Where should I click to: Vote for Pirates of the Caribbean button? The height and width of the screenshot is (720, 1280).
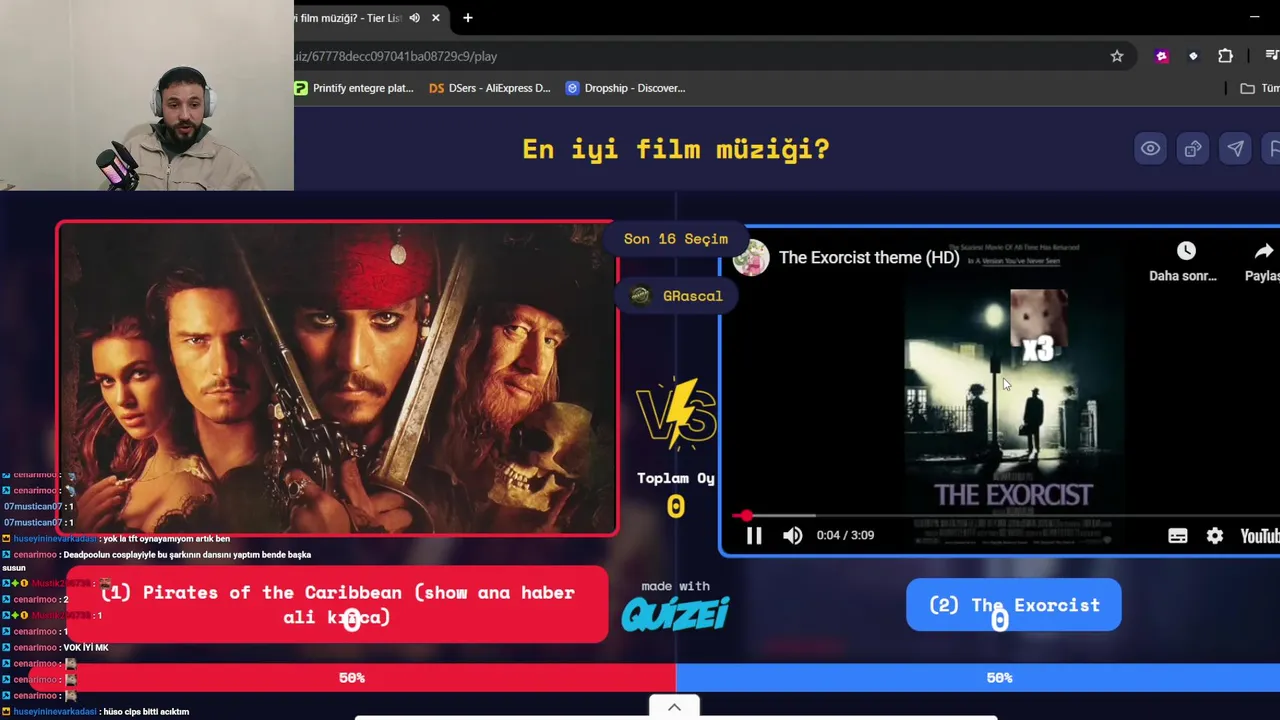click(337, 605)
